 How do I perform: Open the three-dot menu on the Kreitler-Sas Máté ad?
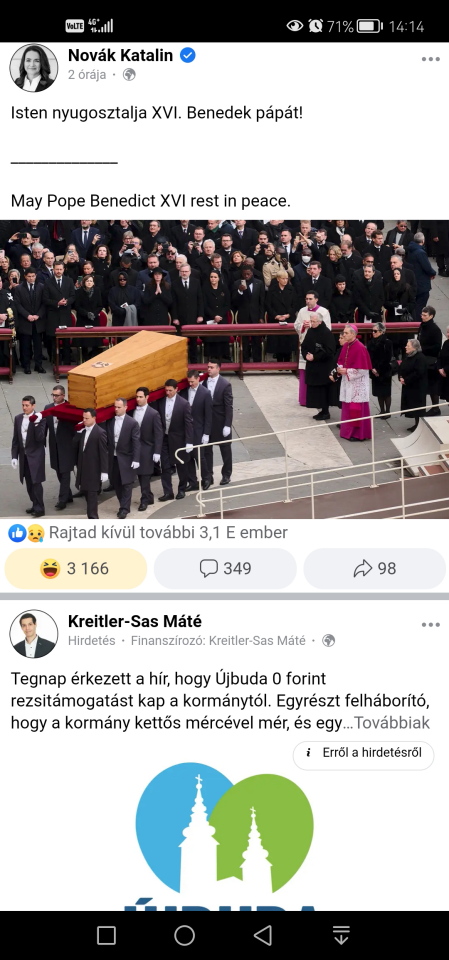coord(431,624)
